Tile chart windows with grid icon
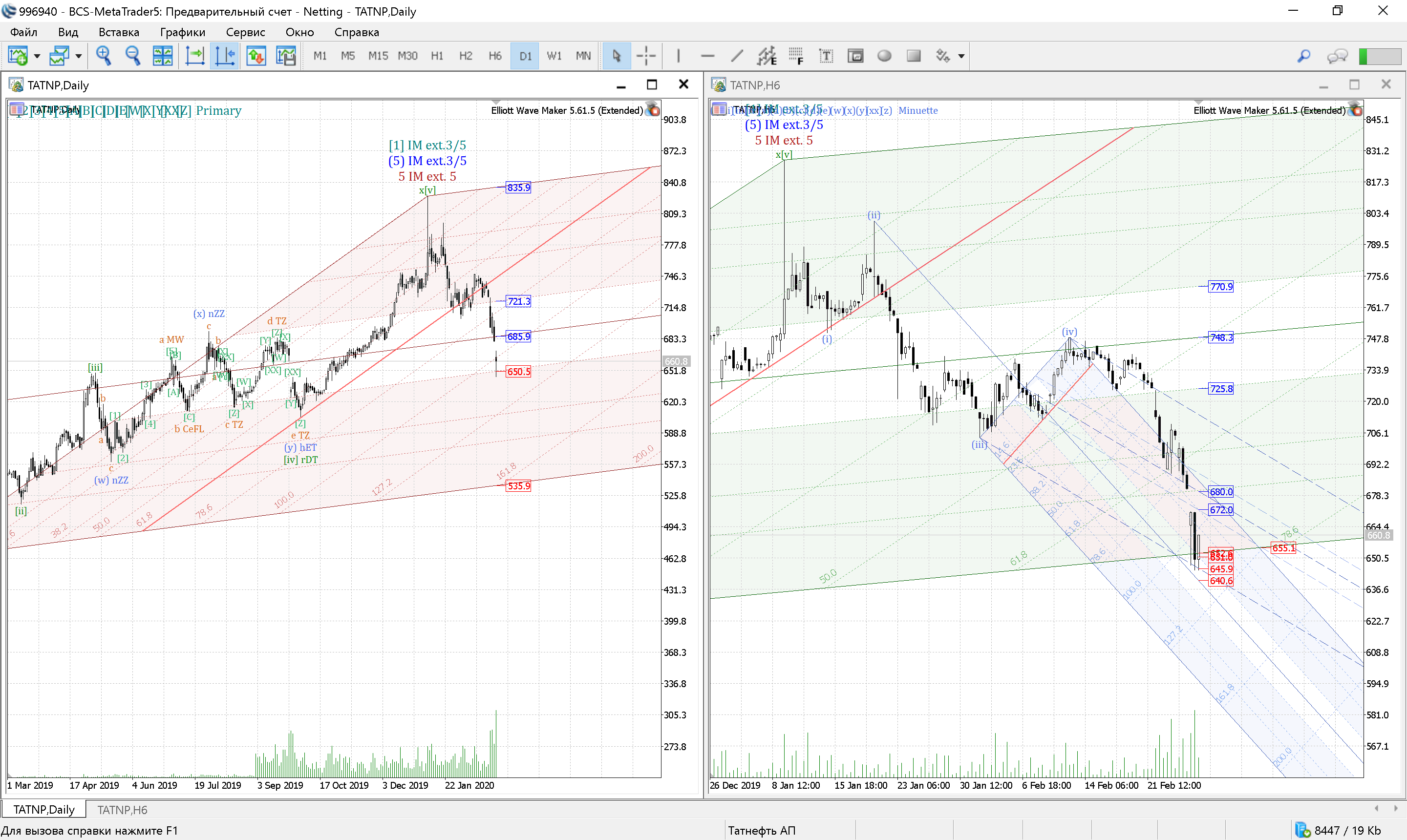Screen dimensions: 1407x840 click(163, 56)
